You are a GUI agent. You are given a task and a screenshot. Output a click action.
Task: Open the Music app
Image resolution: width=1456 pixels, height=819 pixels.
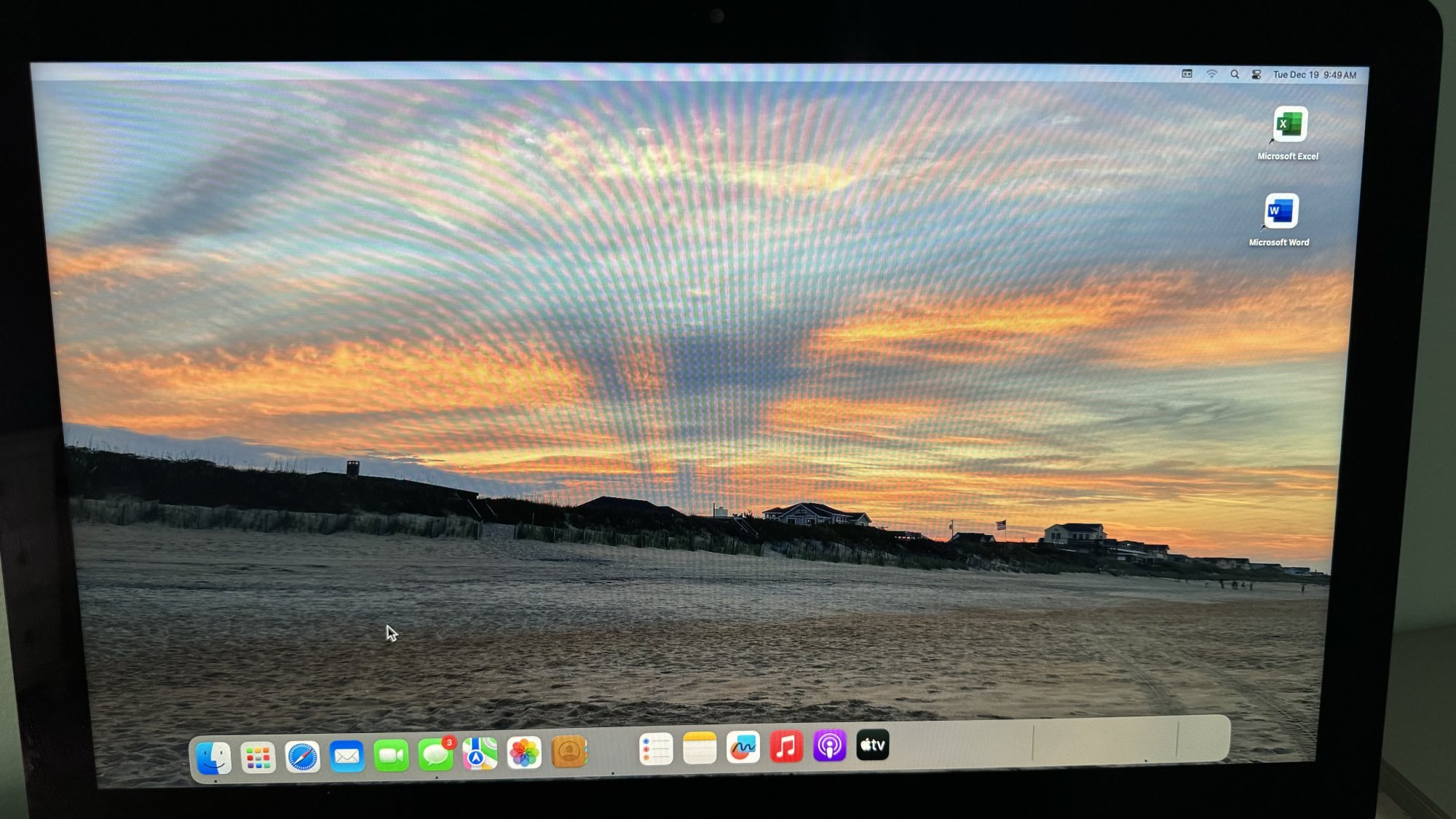click(x=786, y=747)
